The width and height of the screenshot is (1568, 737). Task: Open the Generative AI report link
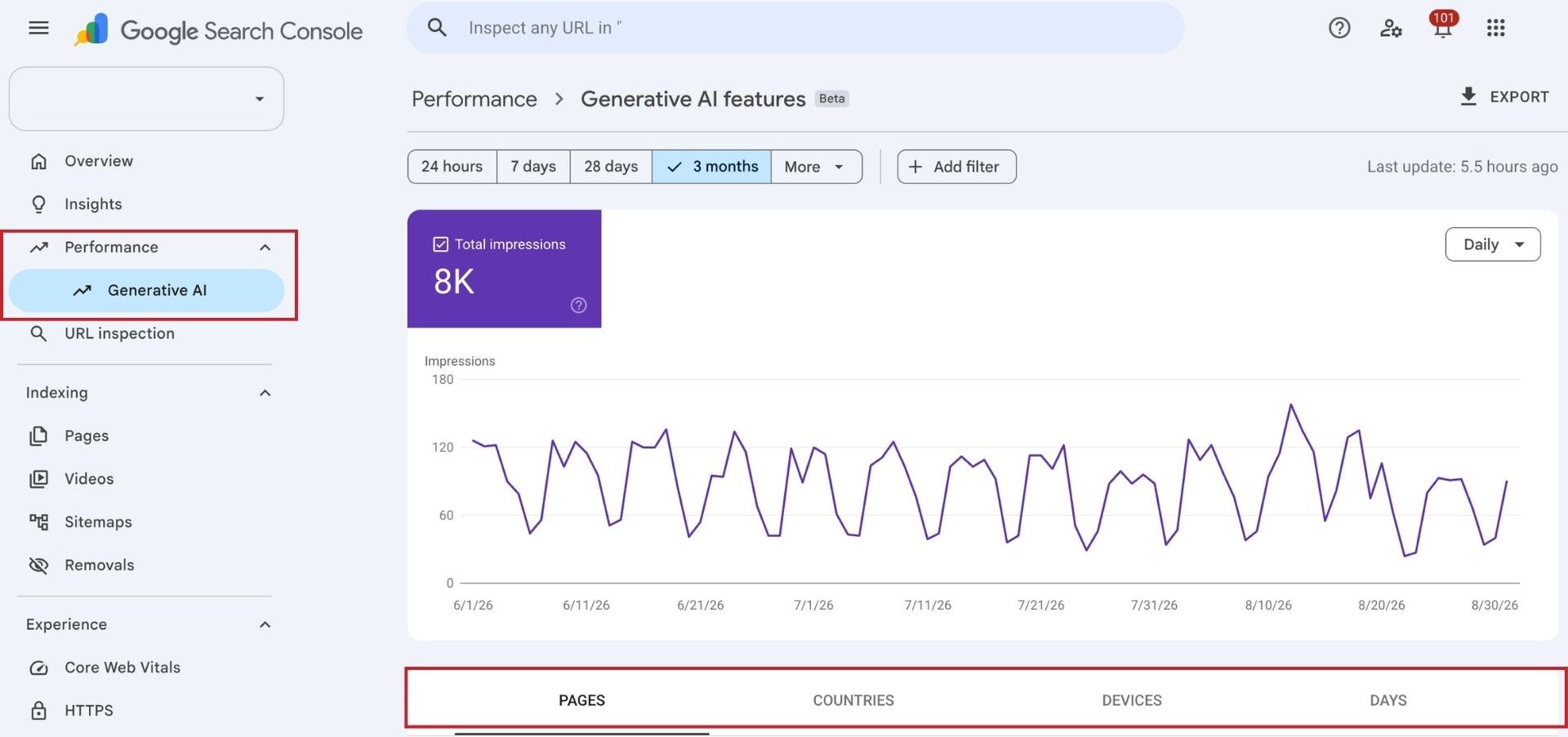pos(146,290)
